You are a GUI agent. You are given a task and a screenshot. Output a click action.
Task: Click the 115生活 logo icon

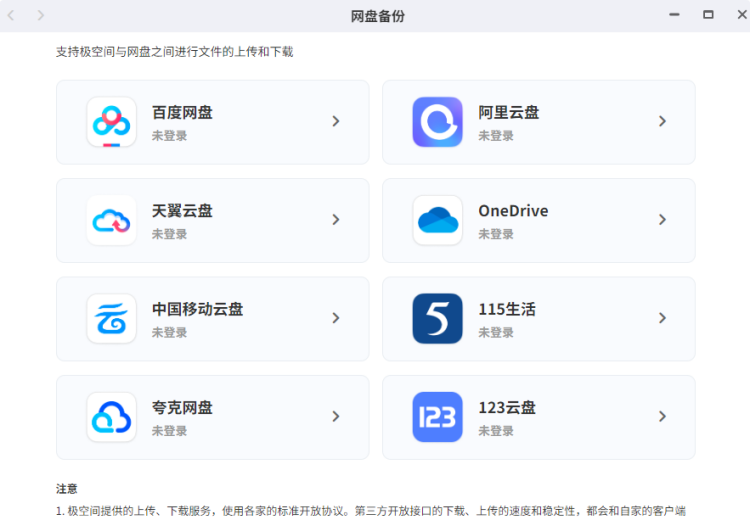tap(437, 319)
